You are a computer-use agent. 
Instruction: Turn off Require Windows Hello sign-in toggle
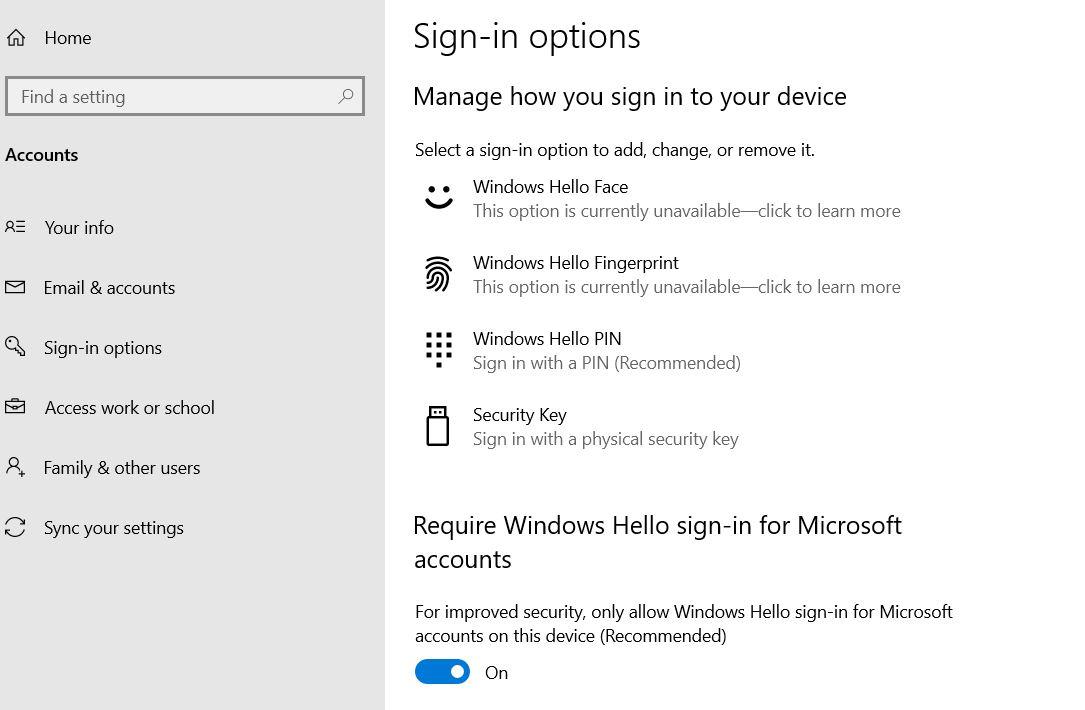[x=442, y=672]
